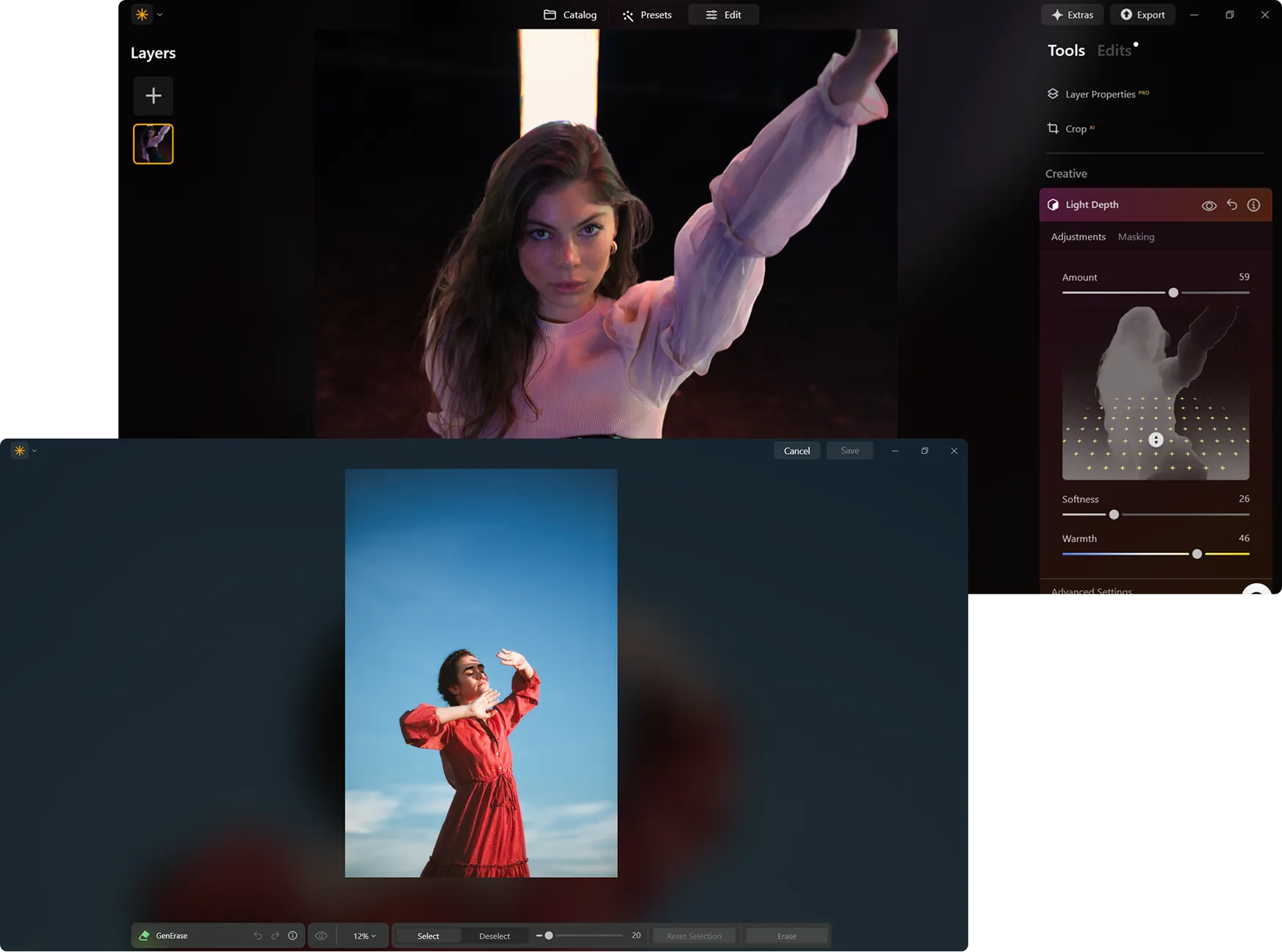
Task: Open the Catalog tab
Action: (570, 15)
